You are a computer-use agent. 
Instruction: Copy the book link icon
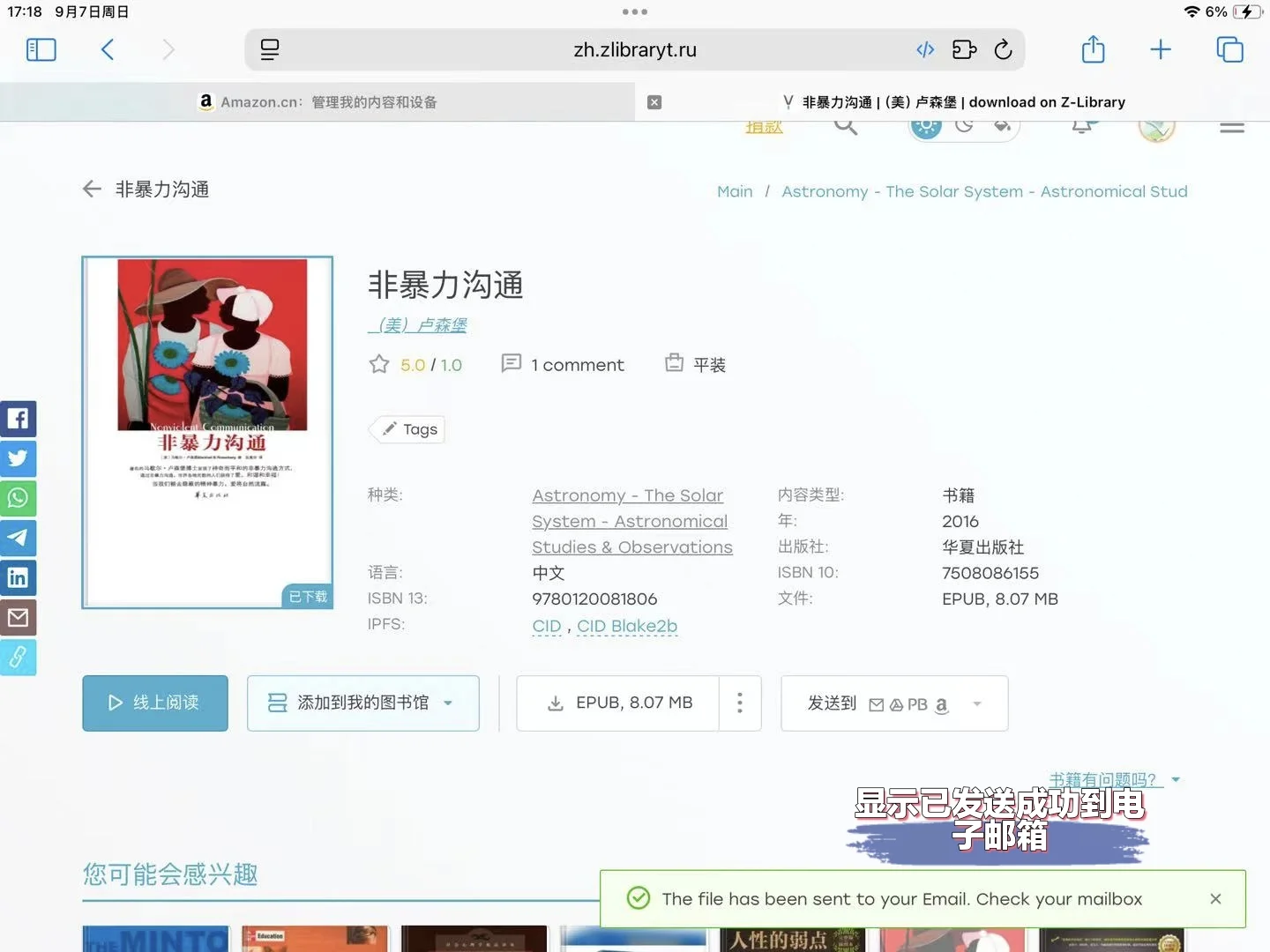[x=18, y=658]
